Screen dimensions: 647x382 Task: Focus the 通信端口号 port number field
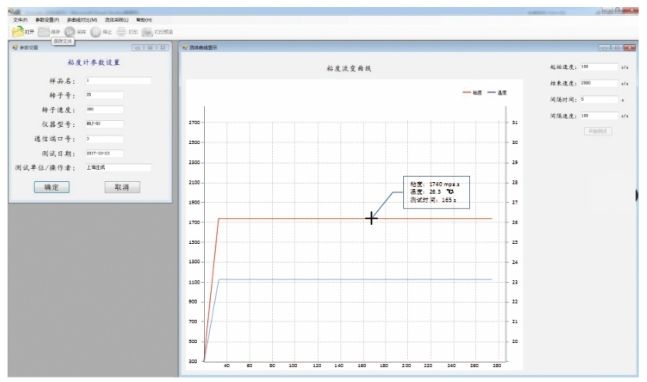coord(104,139)
